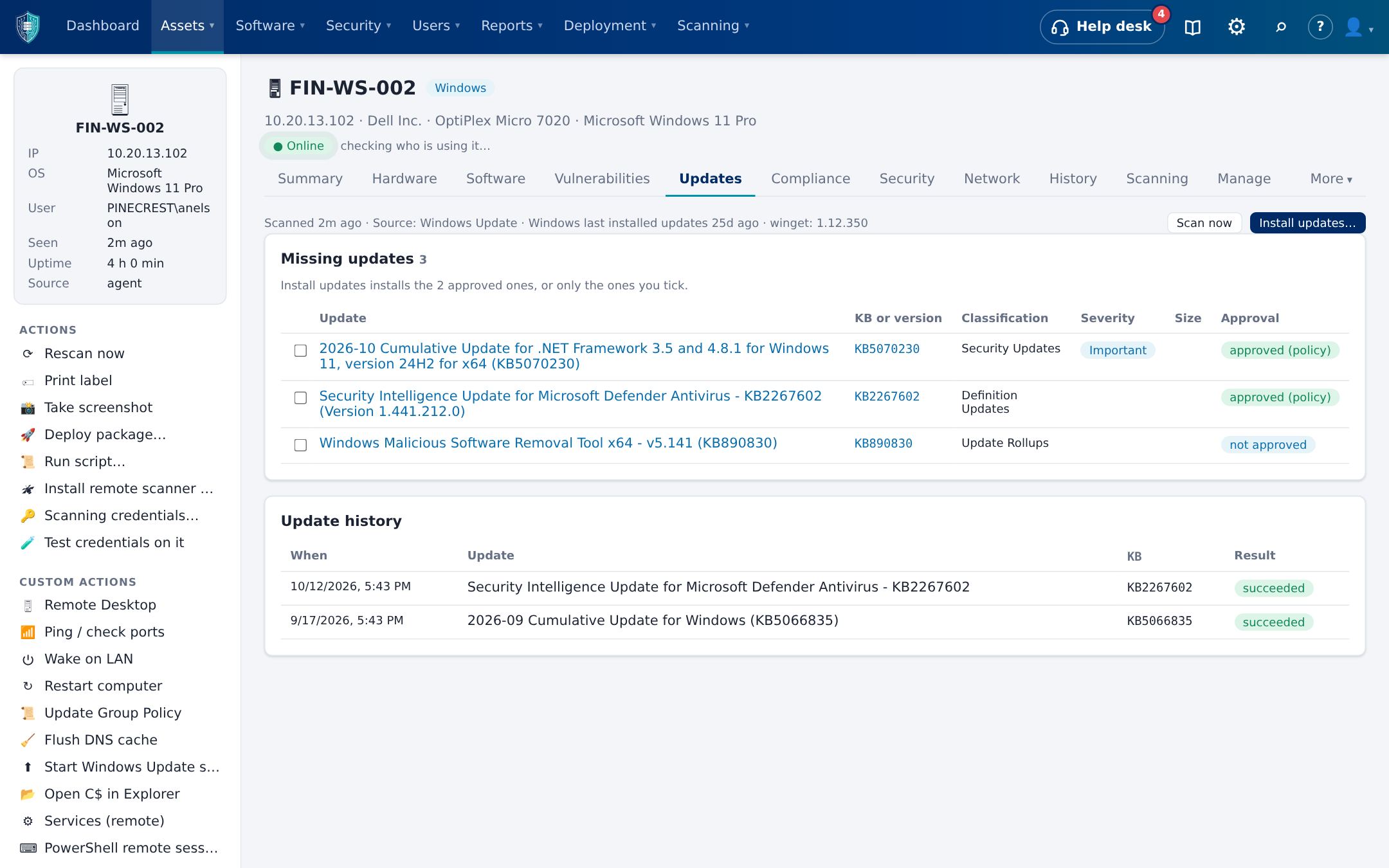Click the Test credentials test-tube icon
The height and width of the screenshot is (868, 1389).
28,543
